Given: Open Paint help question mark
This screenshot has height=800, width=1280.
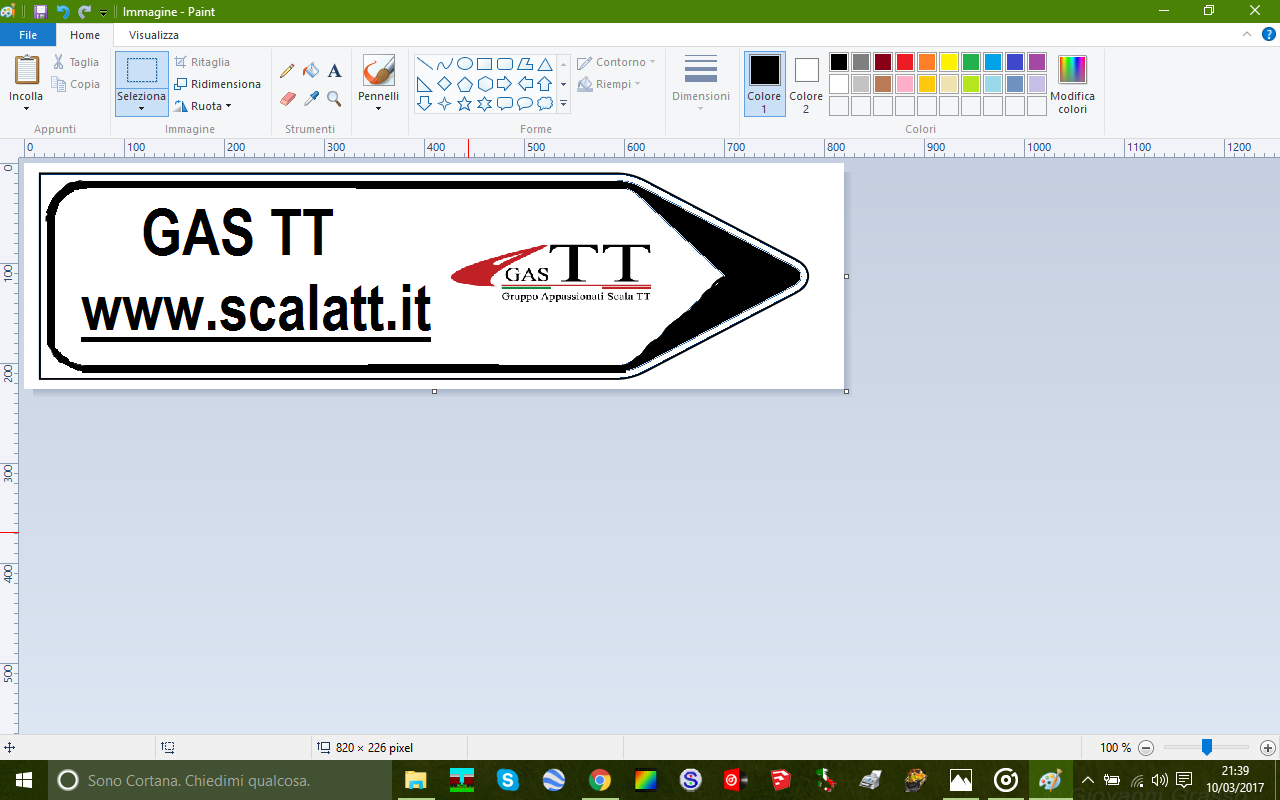Looking at the screenshot, I should (x=1269, y=34).
